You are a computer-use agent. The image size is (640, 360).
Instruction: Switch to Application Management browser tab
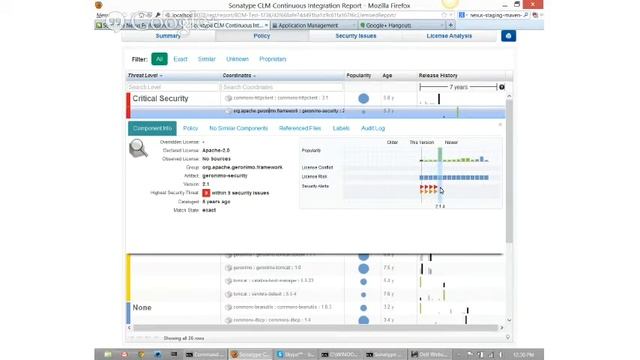tap(313, 25)
